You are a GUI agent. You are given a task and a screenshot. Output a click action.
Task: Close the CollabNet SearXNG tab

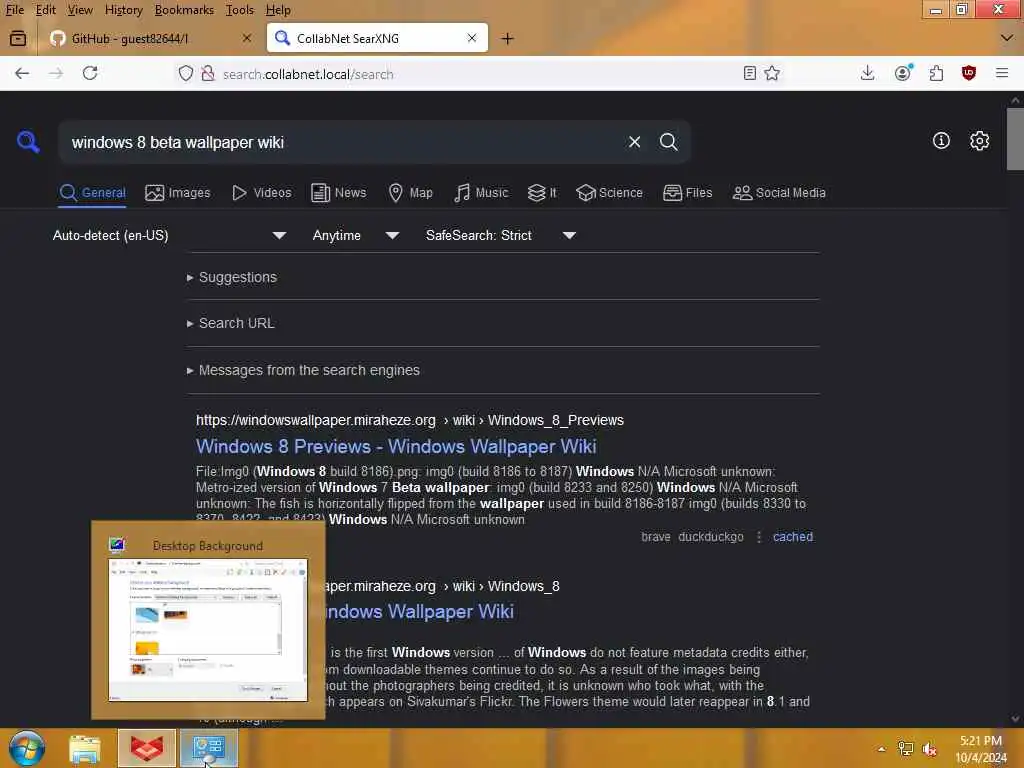(x=472, y=38)
